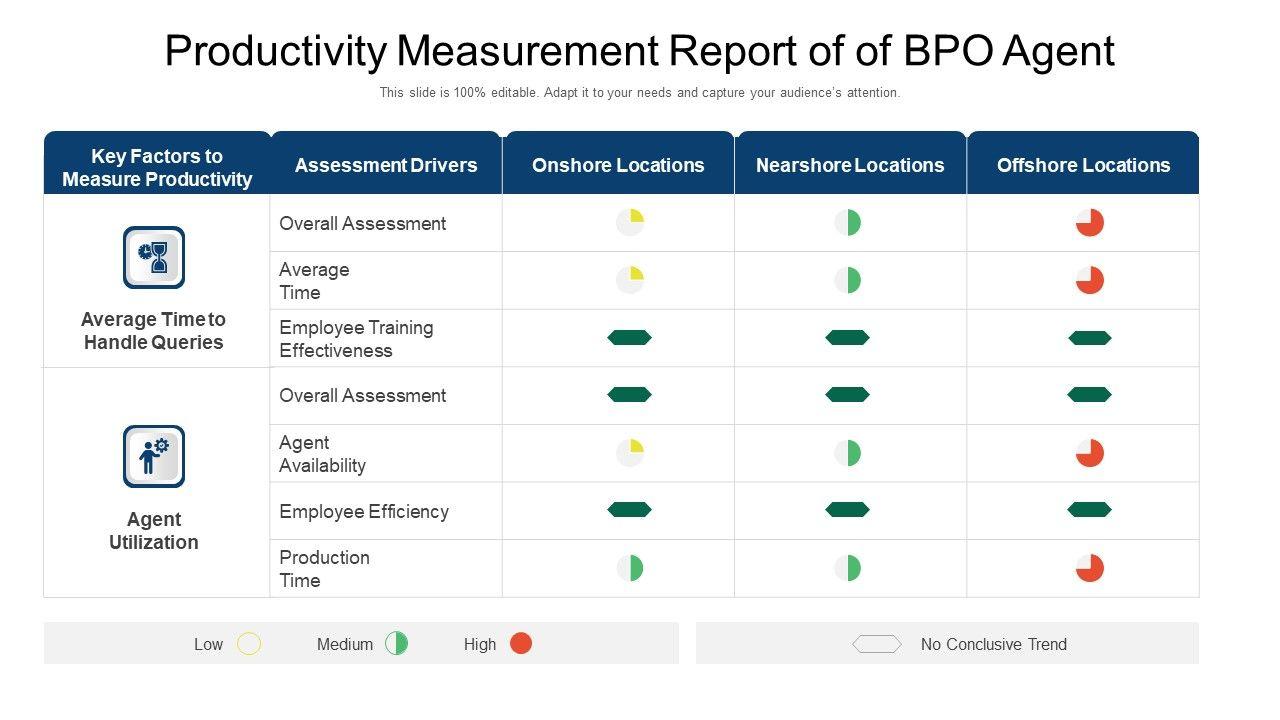Click the Agent Utilization person-gear icon

153,456
